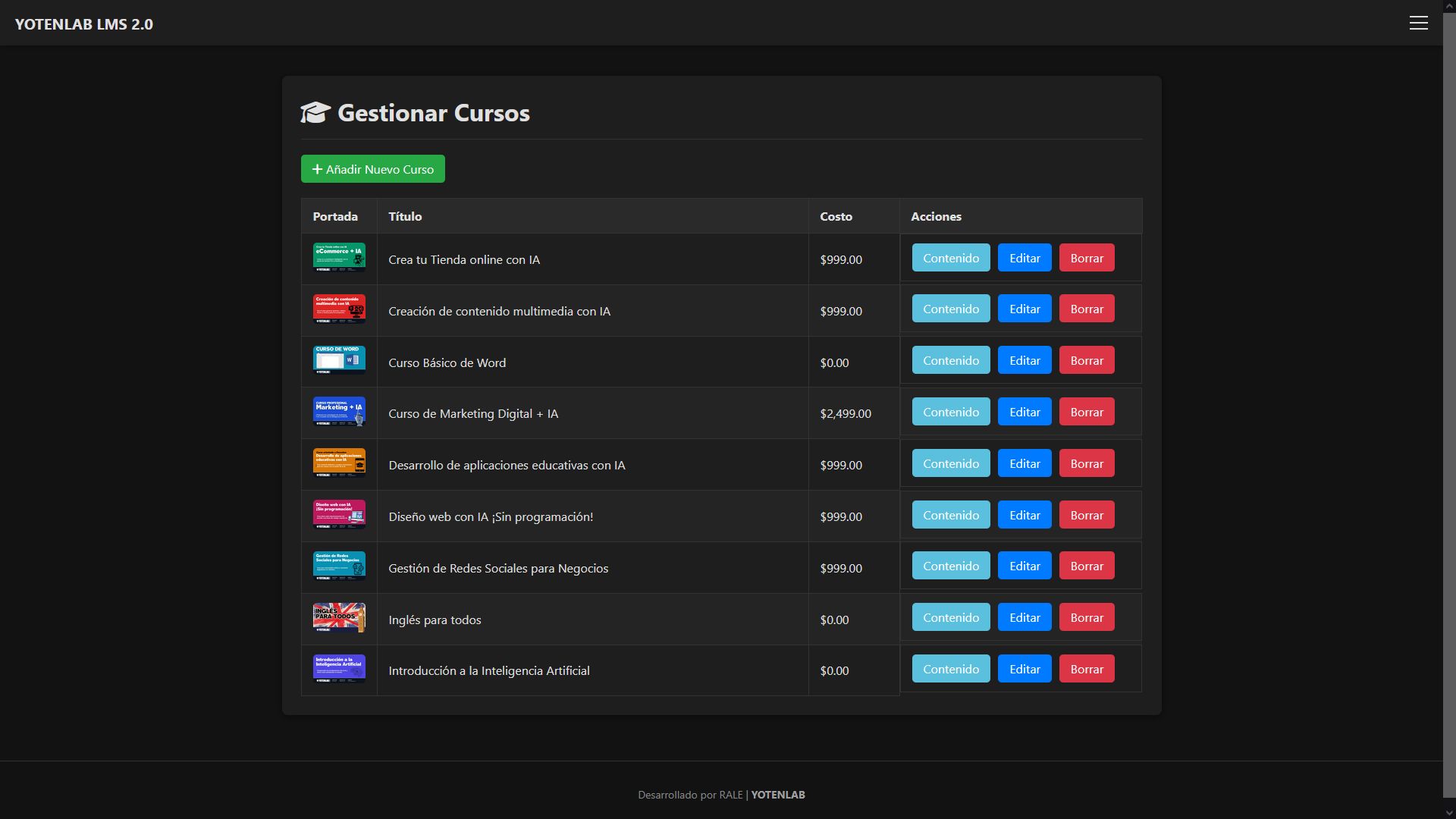The height and width of the screenshot is (819, 1456).
Task: Open the hamburger menu icon
Action: 1418,23
